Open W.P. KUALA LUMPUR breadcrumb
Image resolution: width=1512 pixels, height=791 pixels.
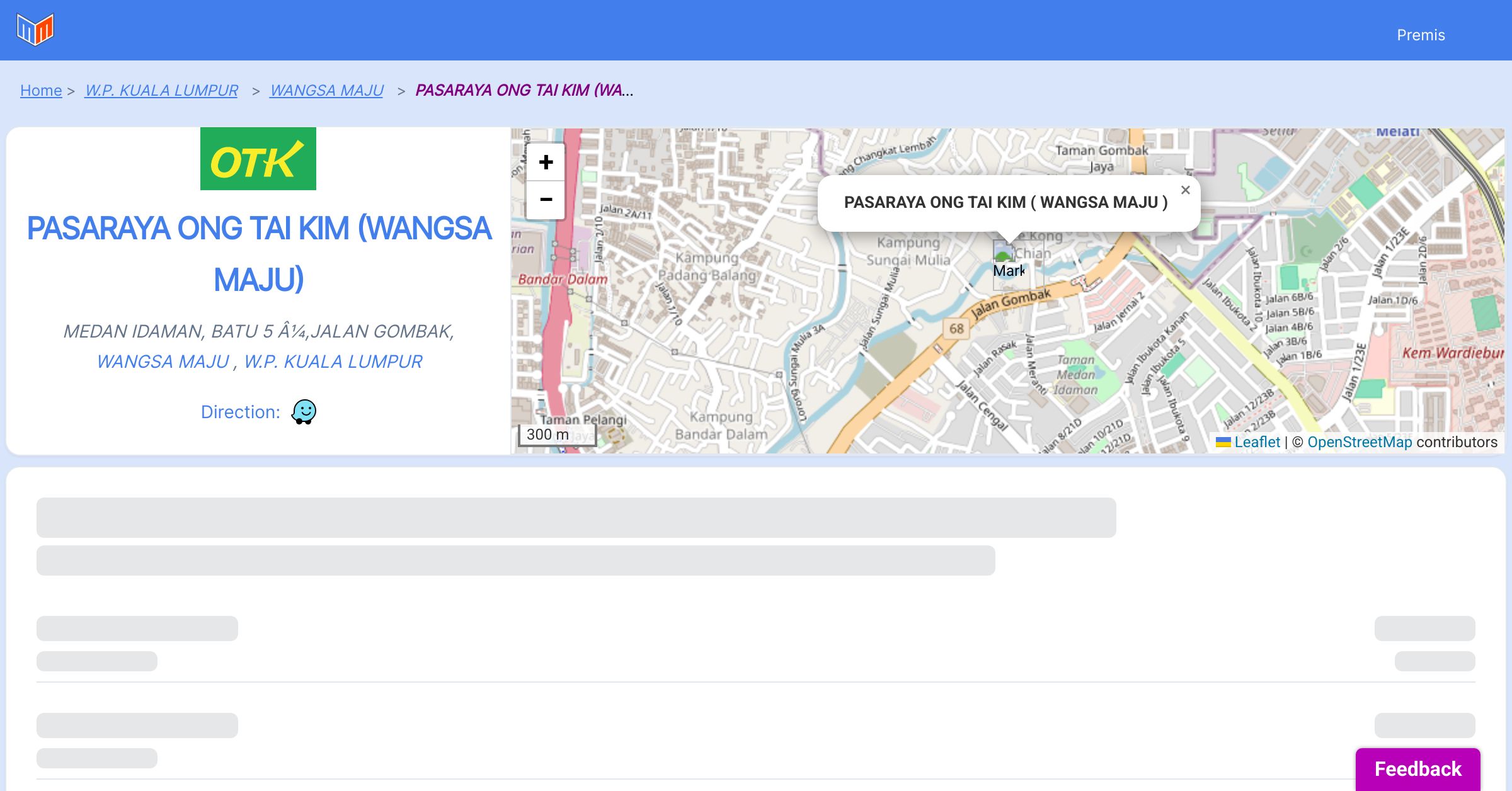click(161, 91)
